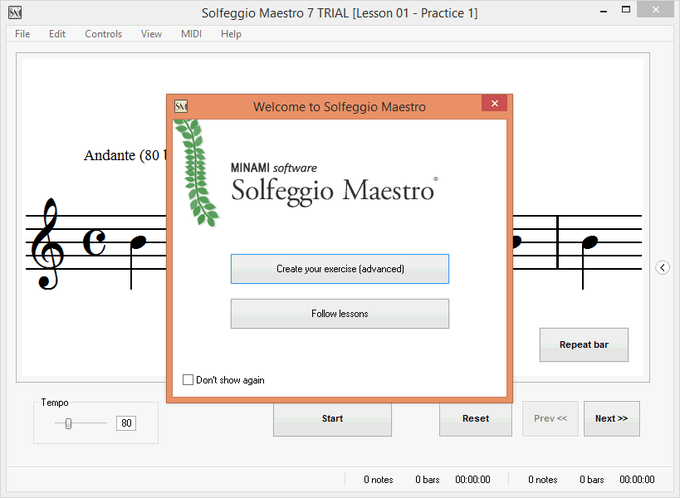Click the Reset button
Viewport: 680px width, 498px height.
click(x=475, y=419)
